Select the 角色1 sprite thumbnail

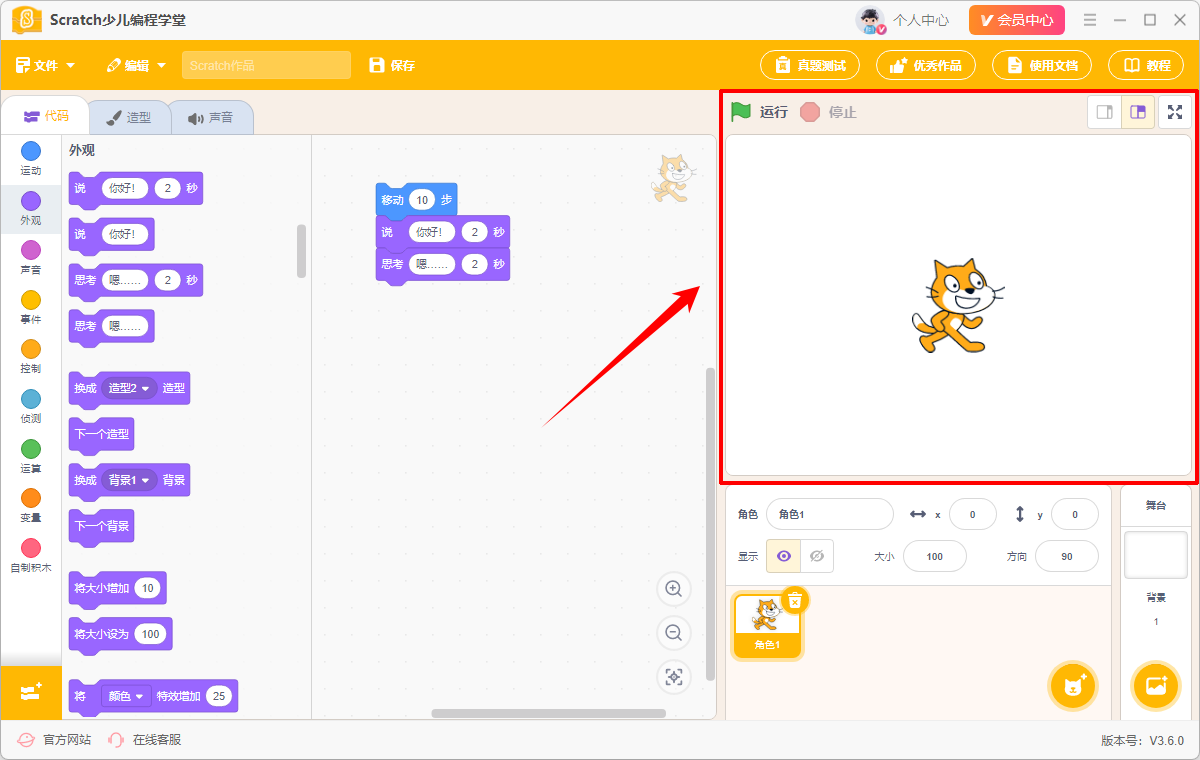click(x=767, y=626)
